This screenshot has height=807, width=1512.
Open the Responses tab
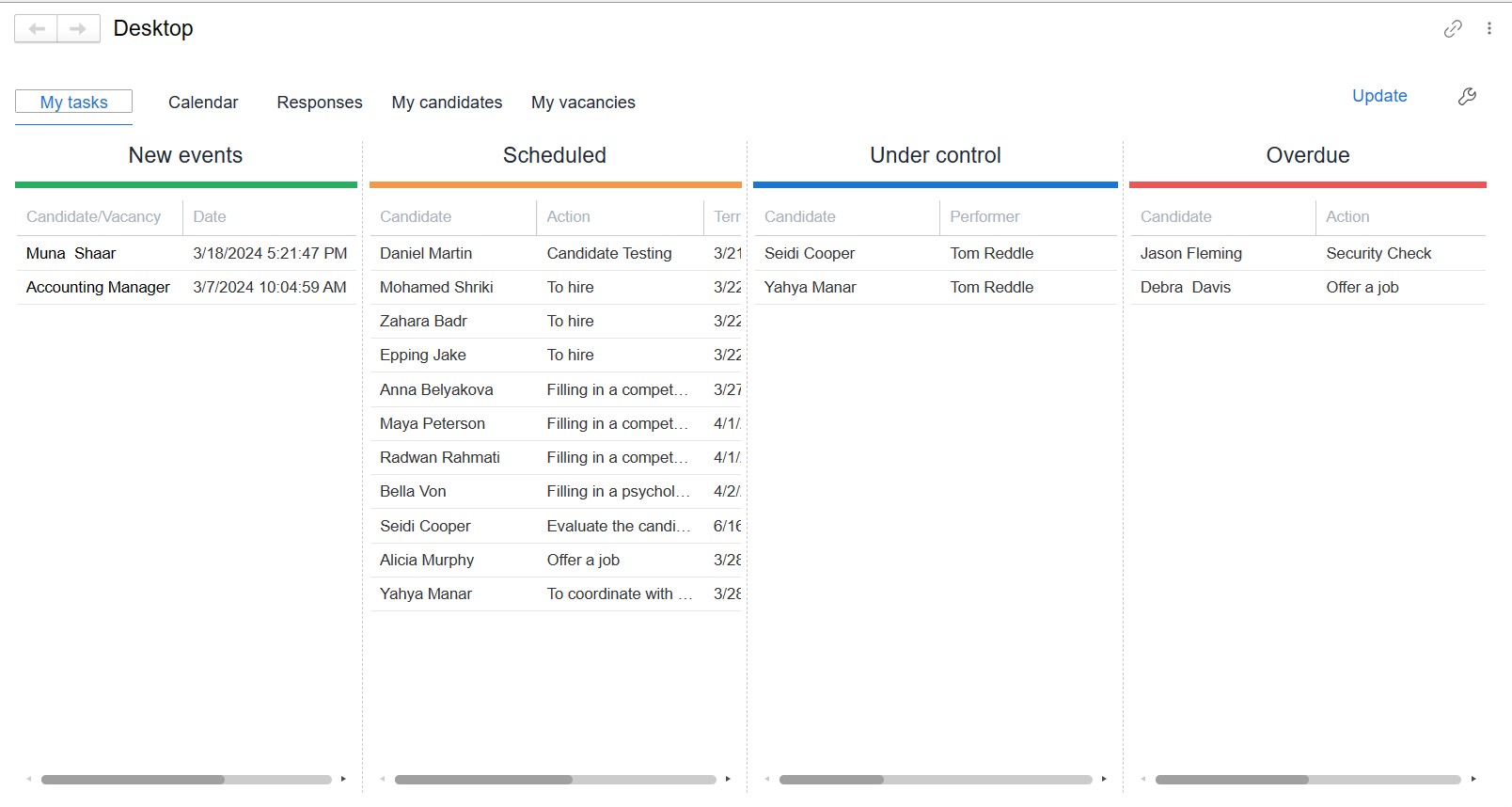319,103
